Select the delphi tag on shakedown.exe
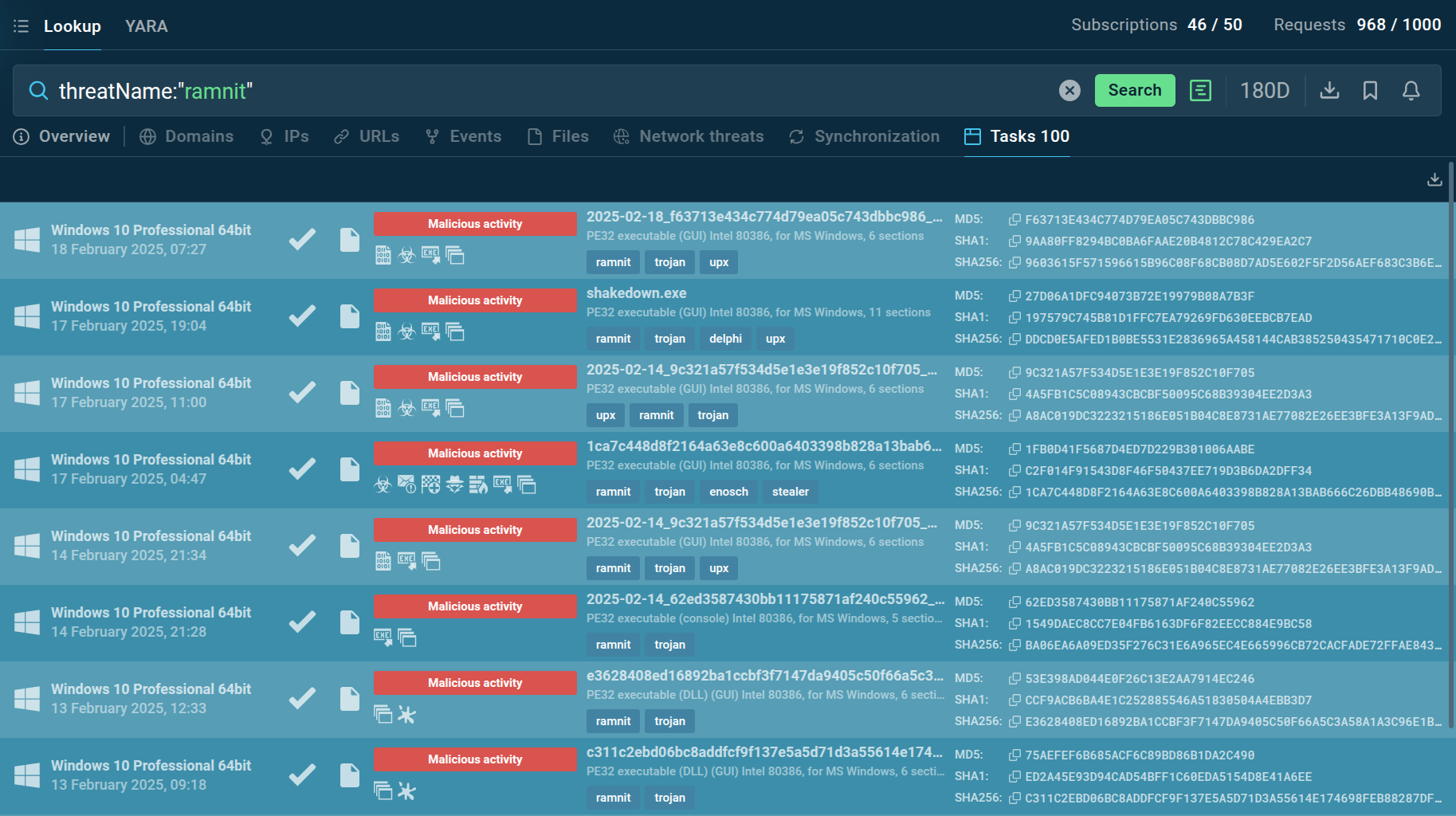 [725, 339]
